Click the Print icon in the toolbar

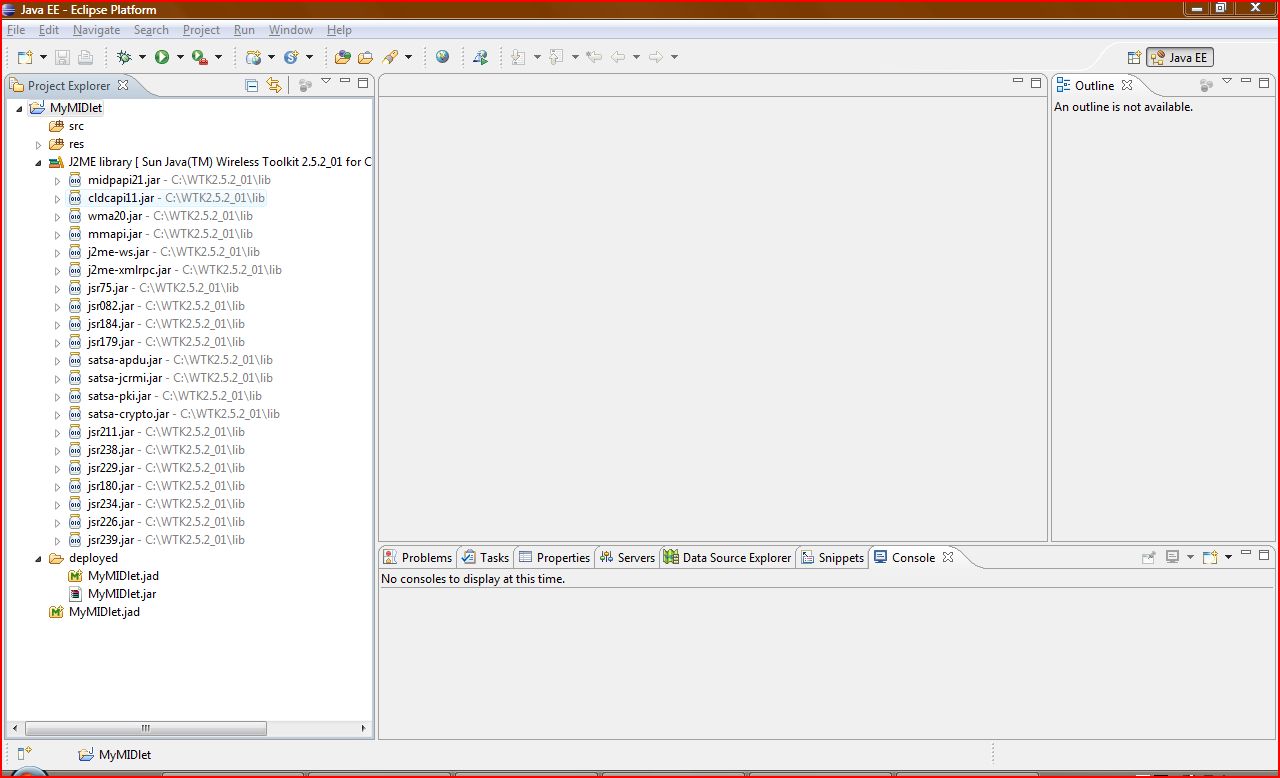pos(84,57)
